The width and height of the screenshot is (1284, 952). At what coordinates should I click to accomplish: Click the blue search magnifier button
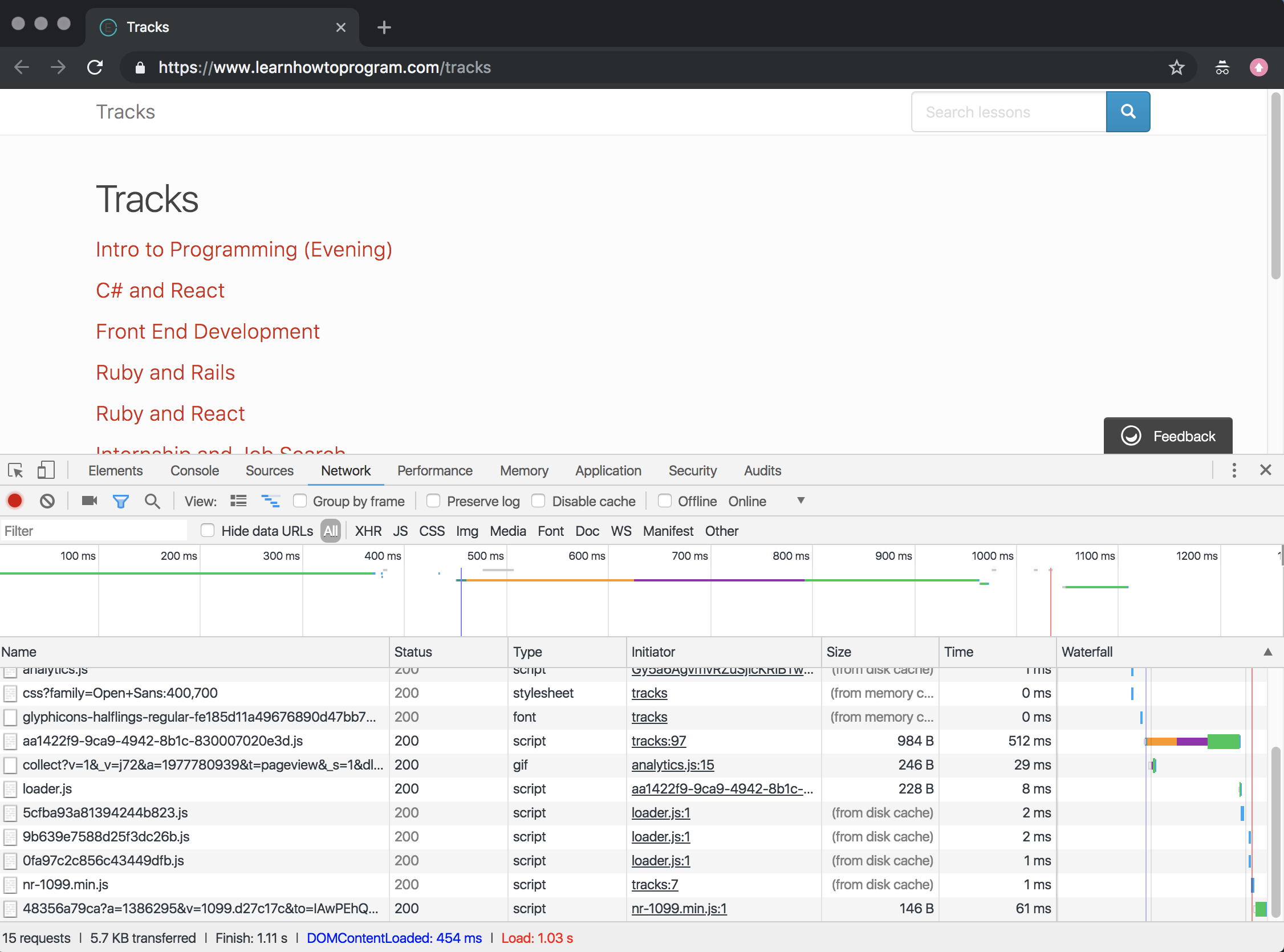1128,111
